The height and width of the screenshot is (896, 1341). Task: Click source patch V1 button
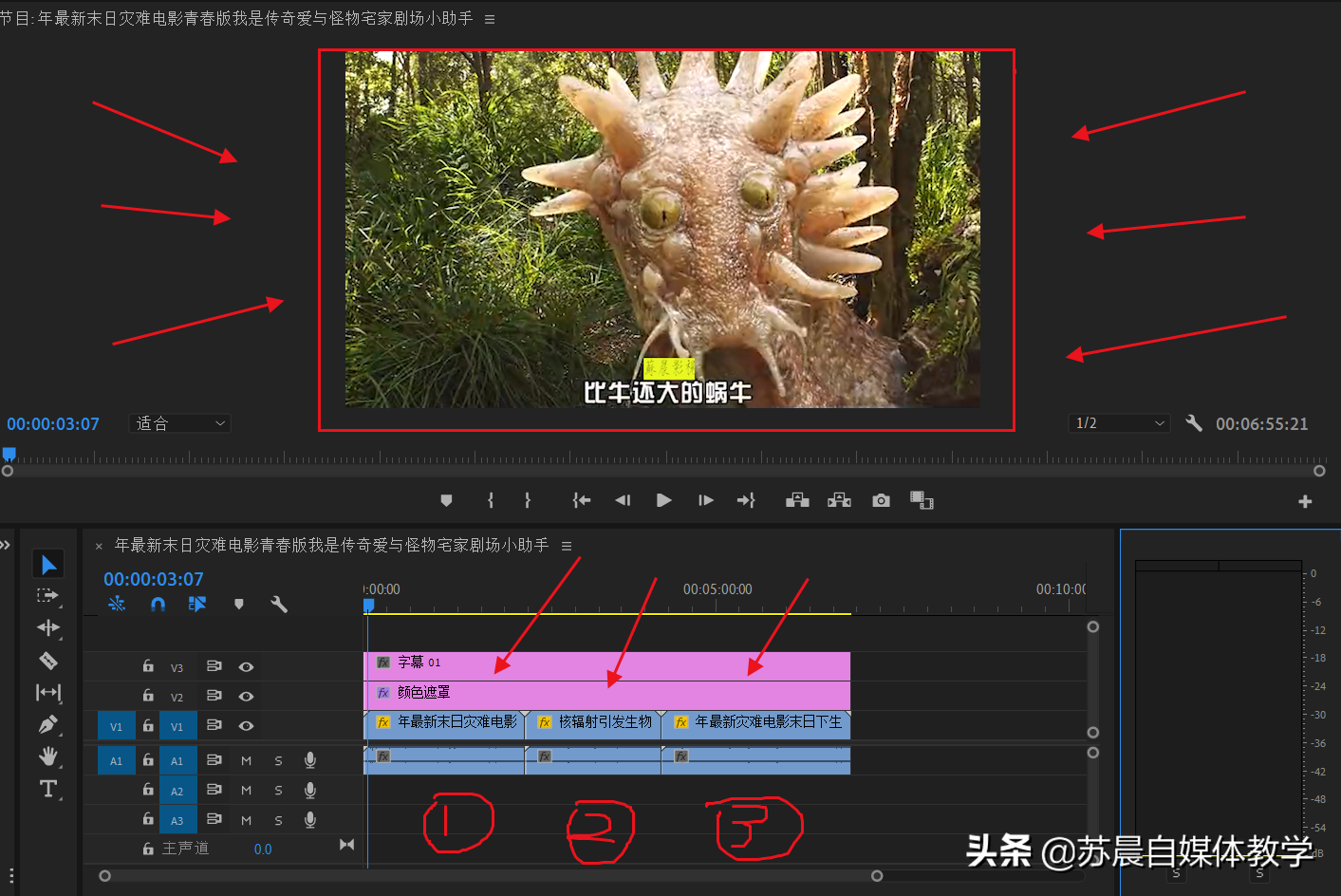pos(116,726)
